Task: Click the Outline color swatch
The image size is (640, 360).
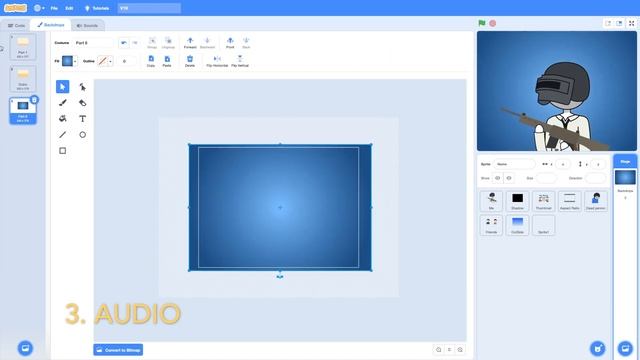Action: 102,61
